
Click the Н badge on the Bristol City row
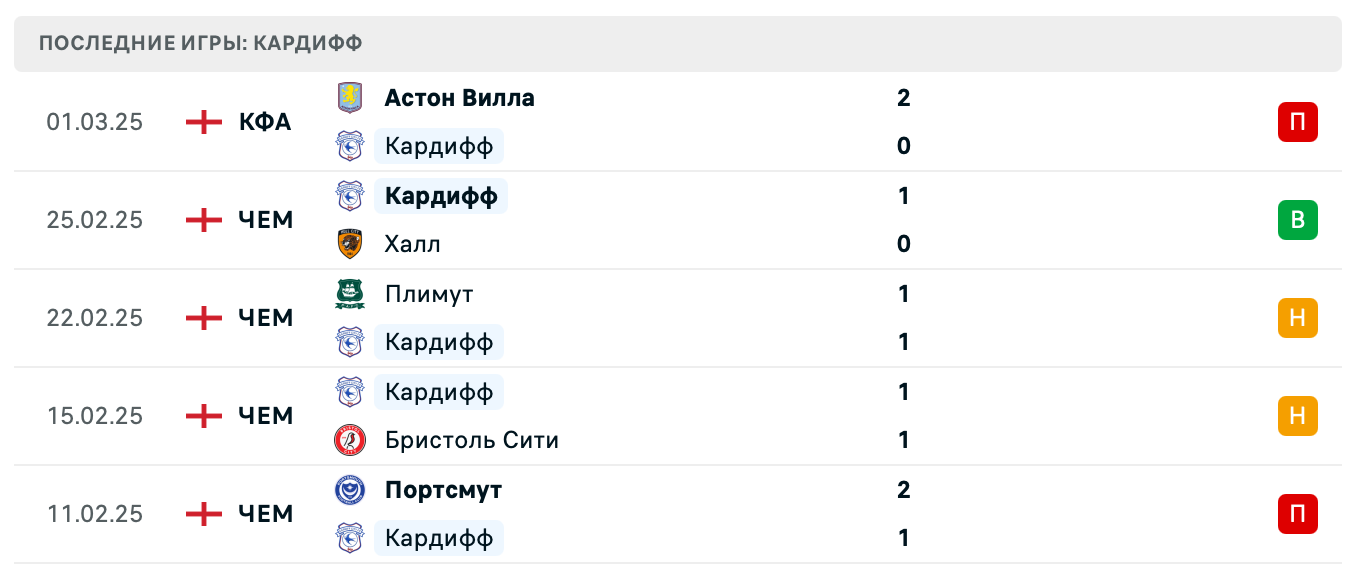1297,416
